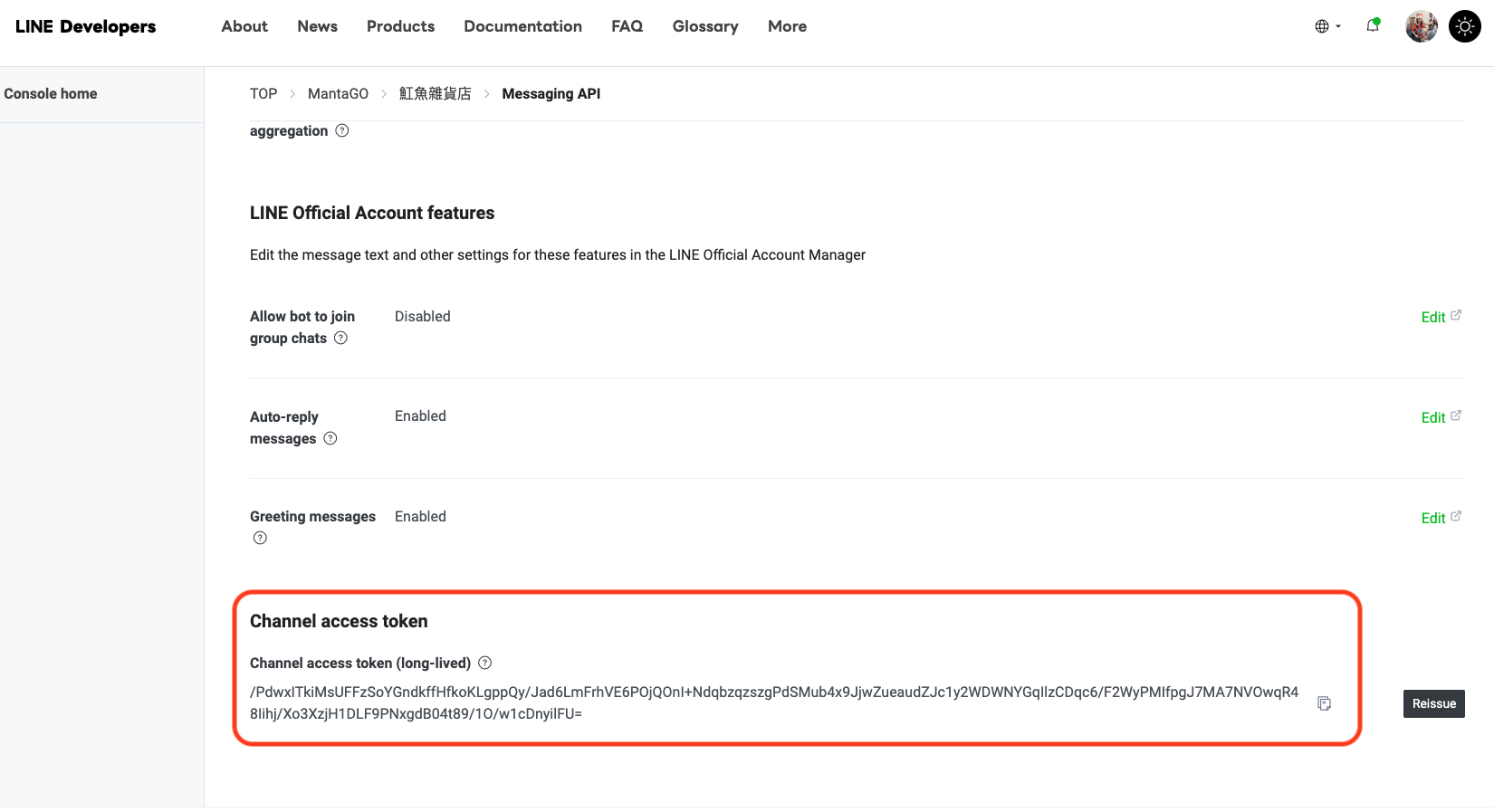Show help for Auto-reply messages
Screen dimensions: 1494x812
(330, 438)
